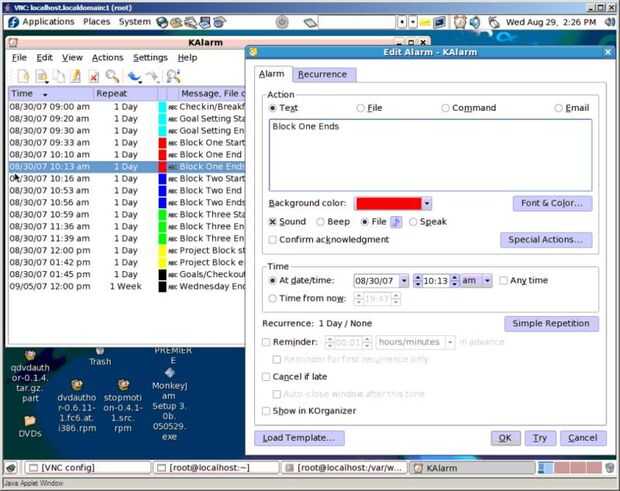The image size is (620, 491).
Task: Click the Fedora logo on the top panel
Action: tap(13, 22)
